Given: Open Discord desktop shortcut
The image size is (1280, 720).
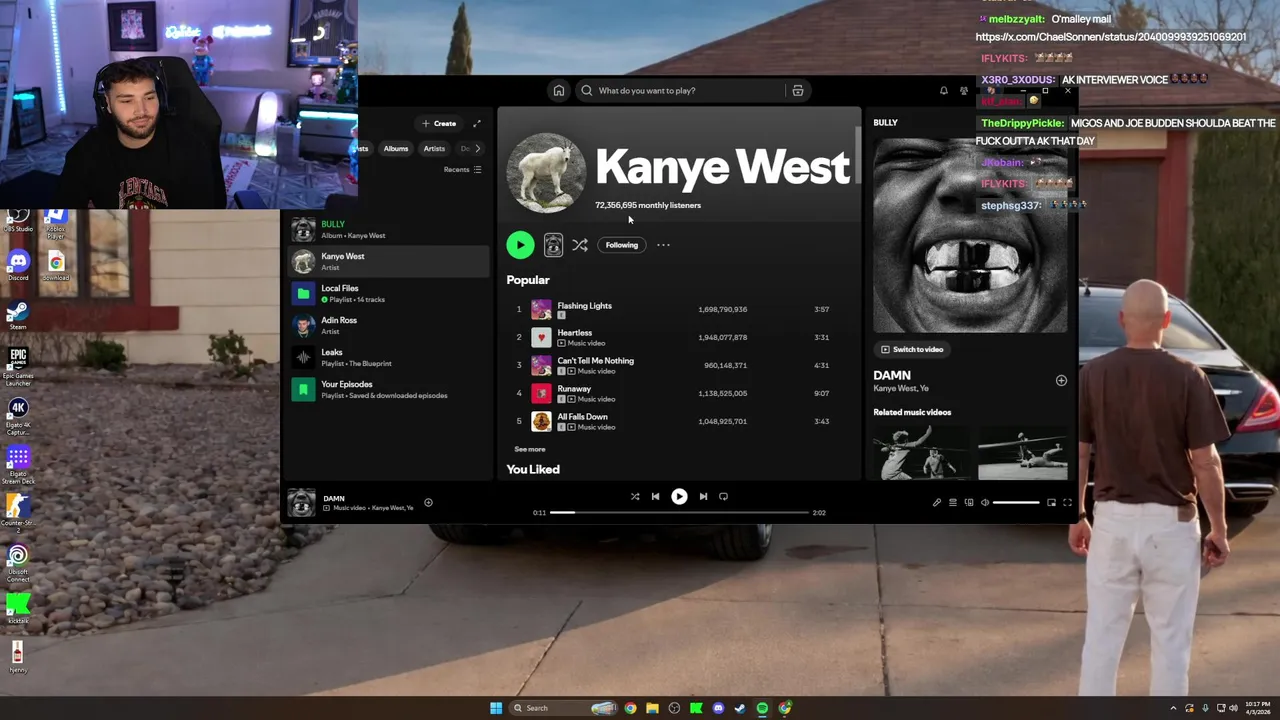Looking at the screenshot, I should [18, 265].
